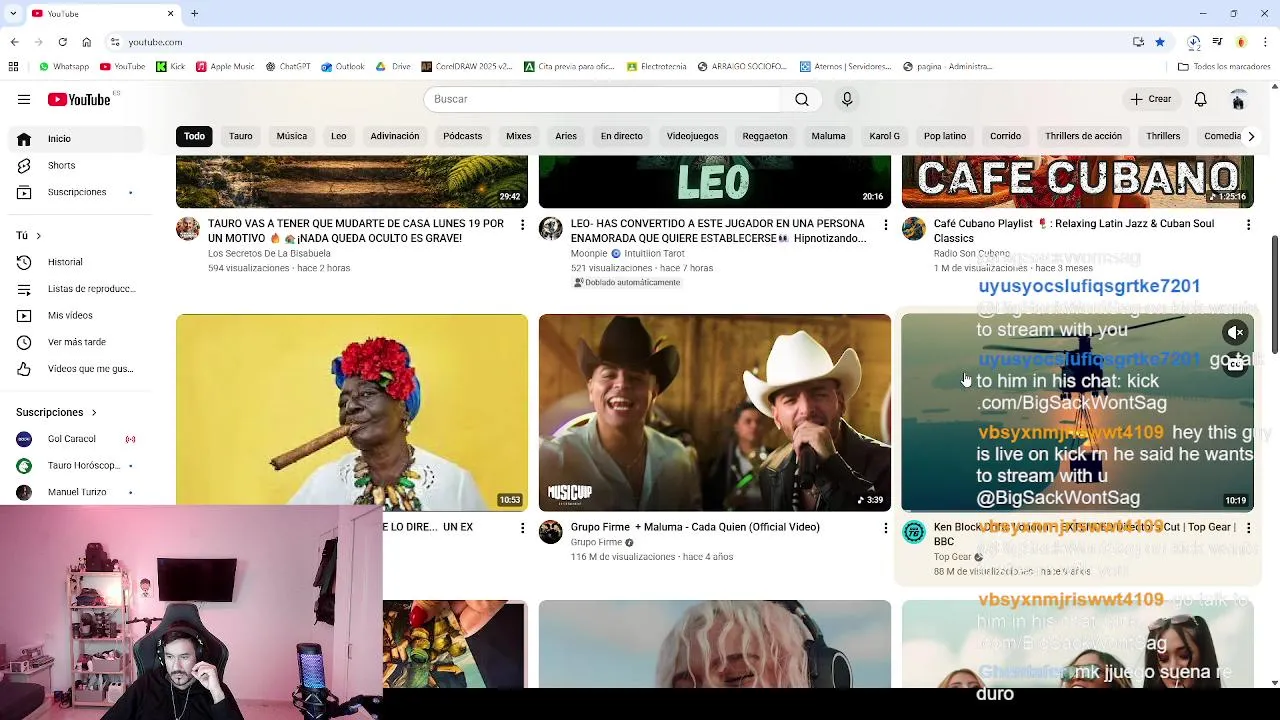The width and height of the screenshot is (1280, 720).
Task: Unmute the Ken Block preview video
Action: [1236, 332]
